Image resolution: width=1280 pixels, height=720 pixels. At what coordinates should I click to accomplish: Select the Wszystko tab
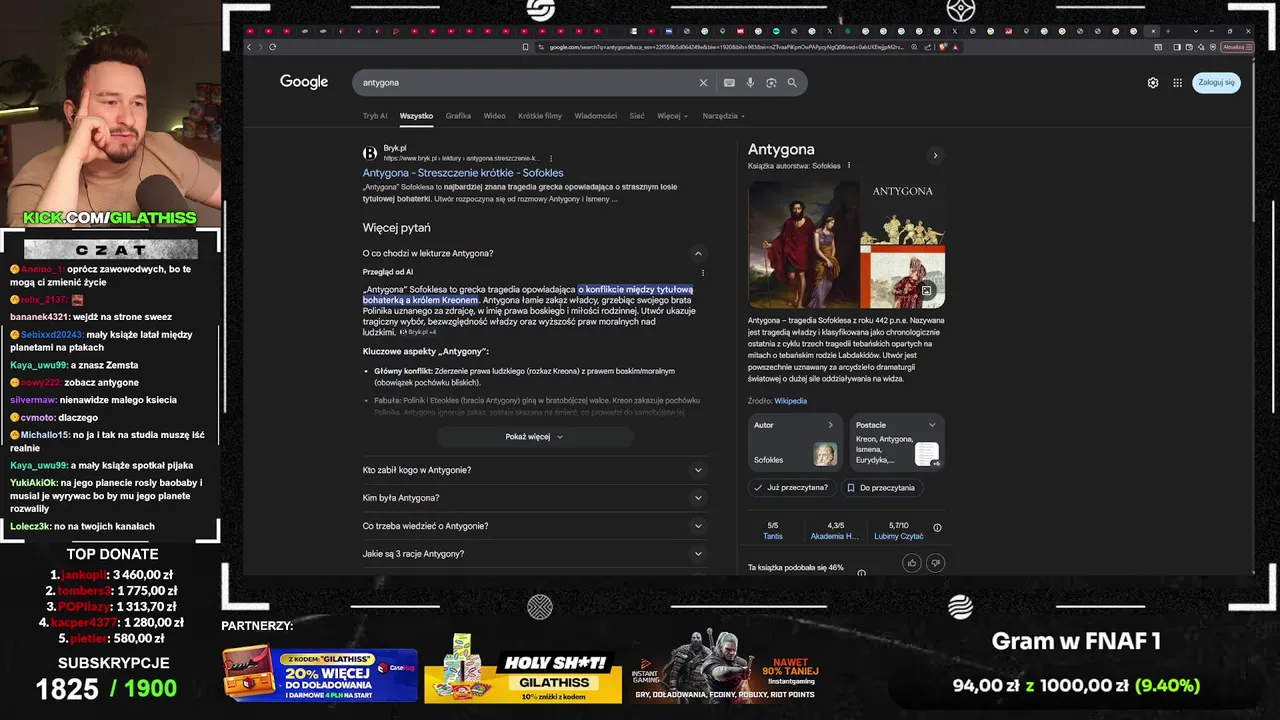click(x=416, y=116)
